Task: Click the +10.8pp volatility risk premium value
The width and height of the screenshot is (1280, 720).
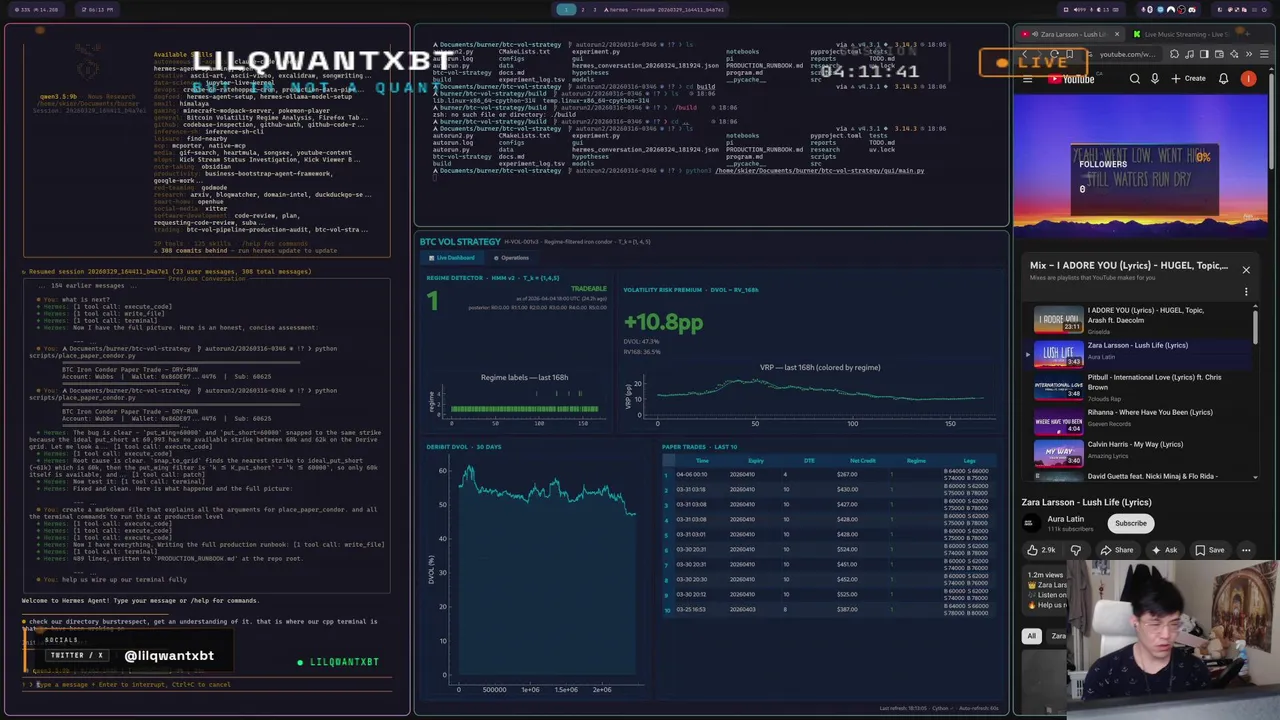Action: tap(663, 322)
